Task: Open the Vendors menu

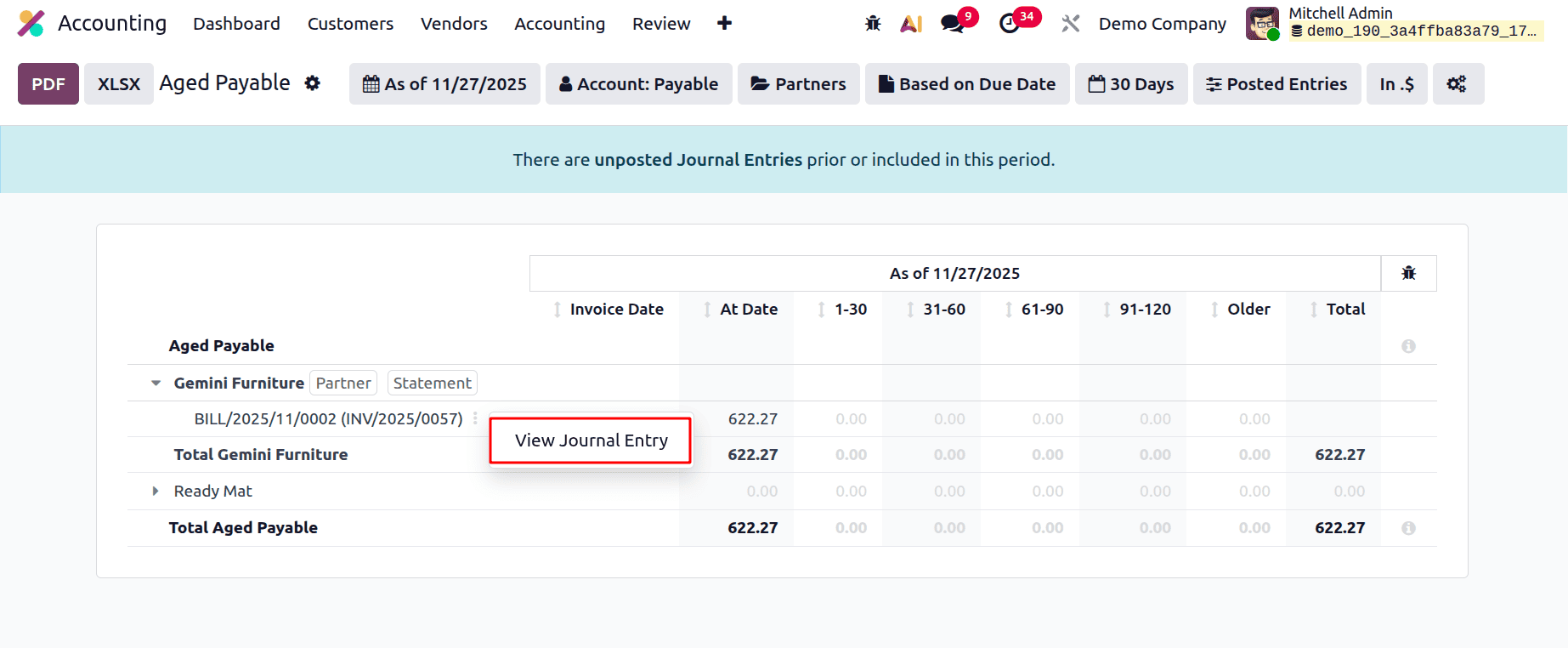Action: [454, 24]
